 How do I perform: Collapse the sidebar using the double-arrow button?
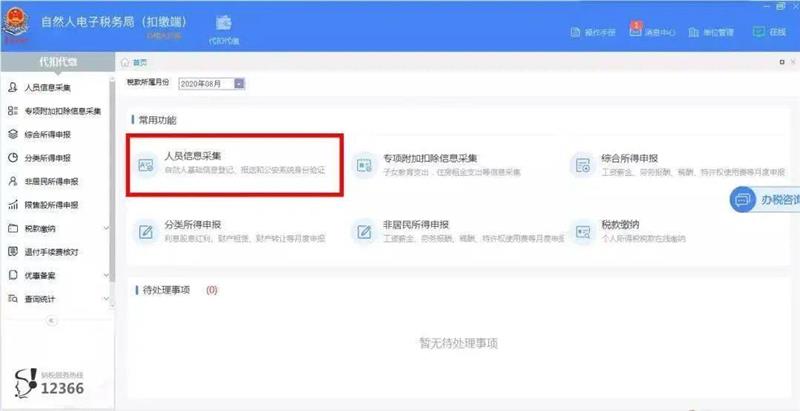point(53,321)
